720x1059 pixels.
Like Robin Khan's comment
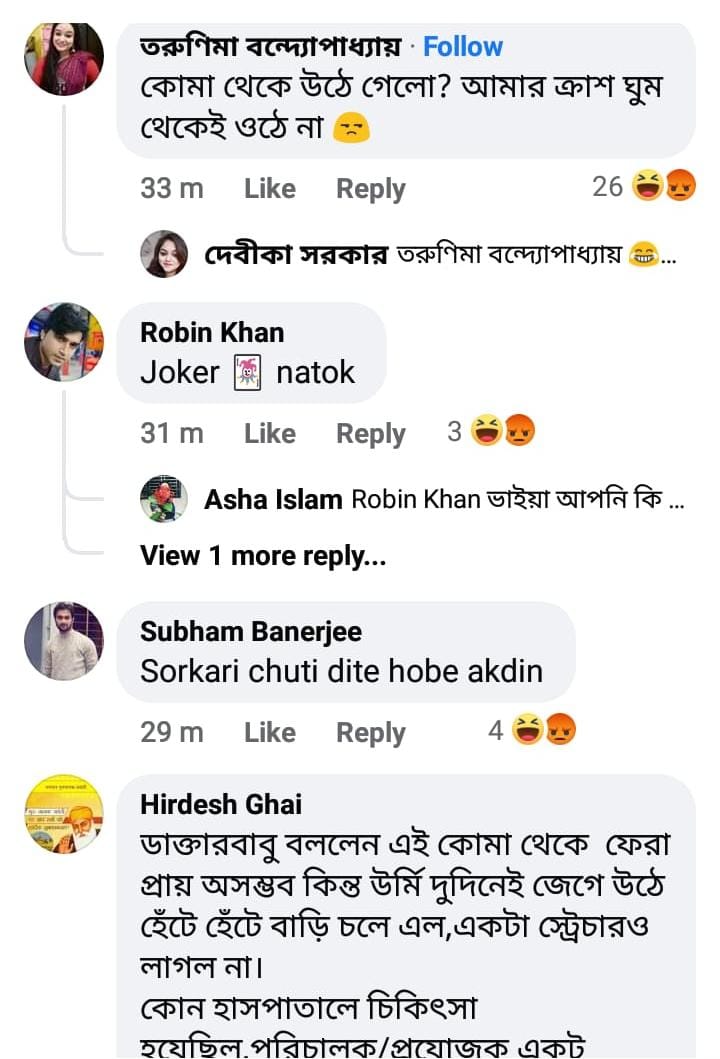click(269, 433)
